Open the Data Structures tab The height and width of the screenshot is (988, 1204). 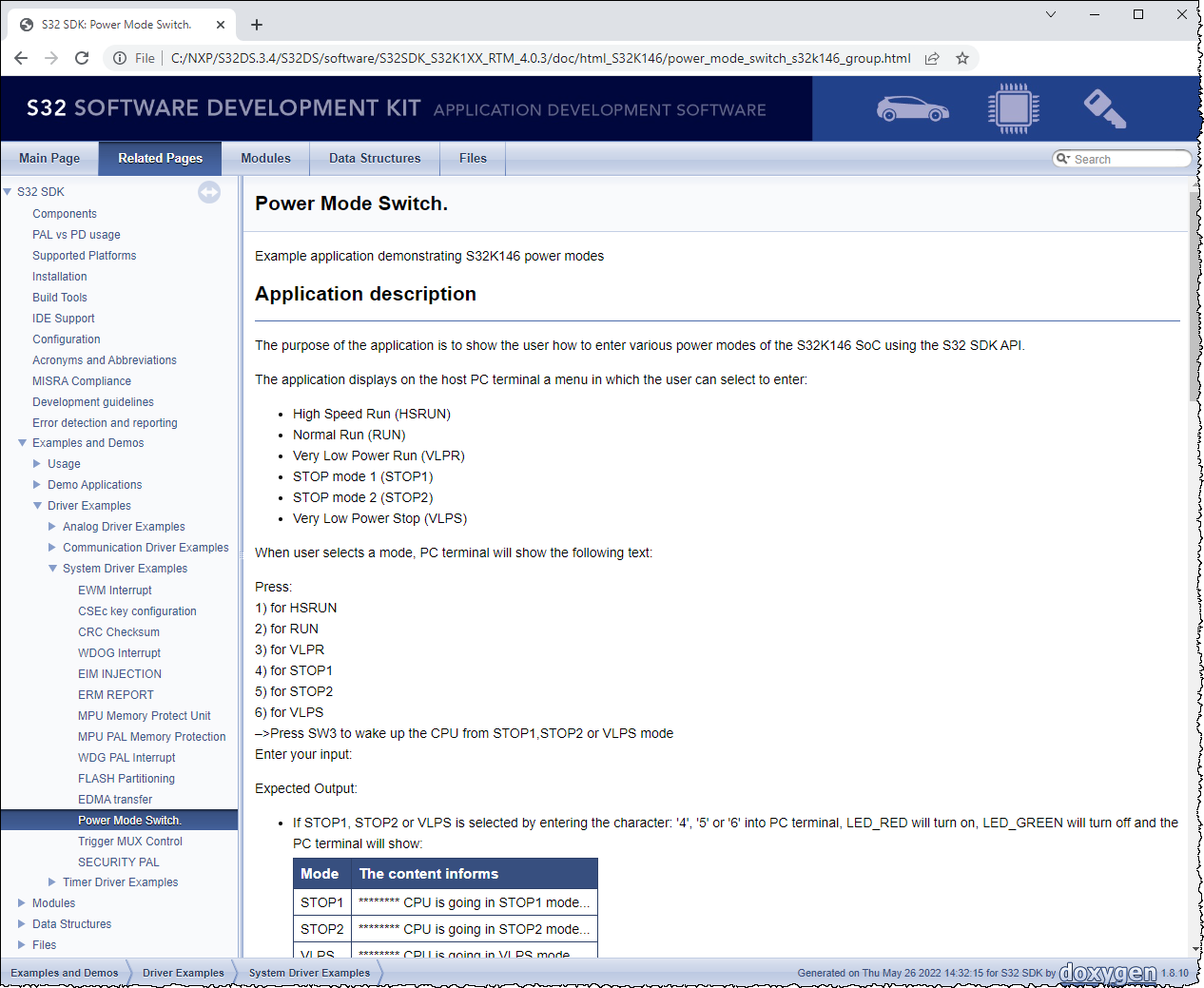tap(374, 158)
